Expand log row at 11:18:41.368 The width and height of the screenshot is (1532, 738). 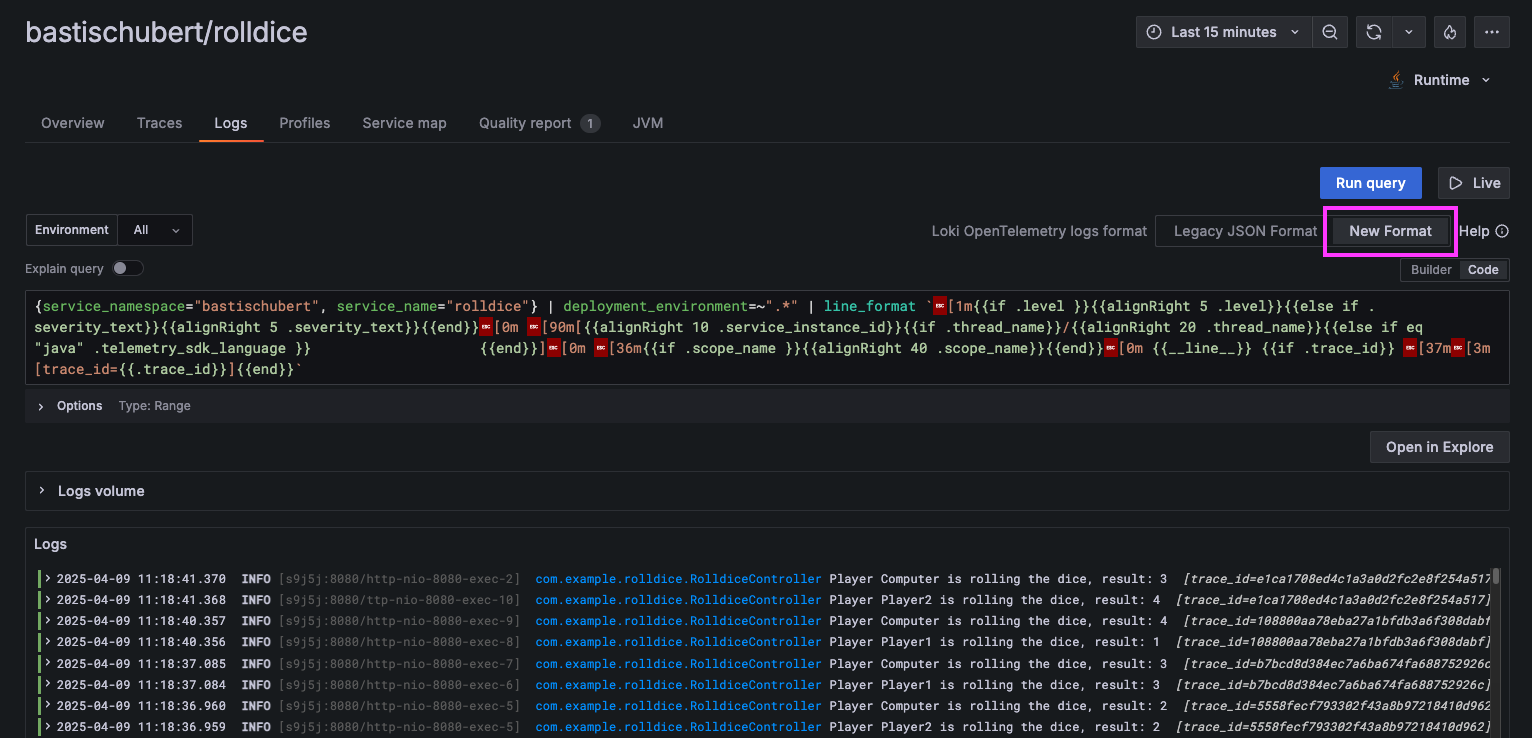tap(47, 600)
